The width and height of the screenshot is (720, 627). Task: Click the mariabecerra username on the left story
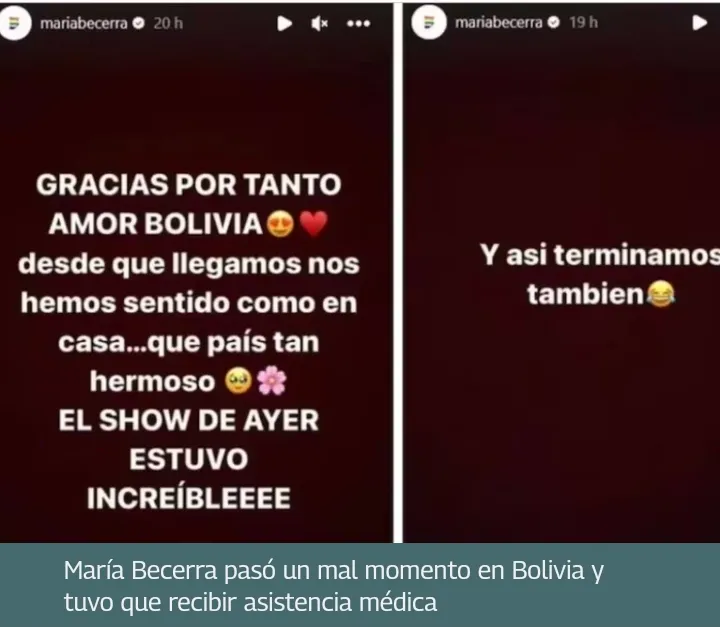coord(84,23)
